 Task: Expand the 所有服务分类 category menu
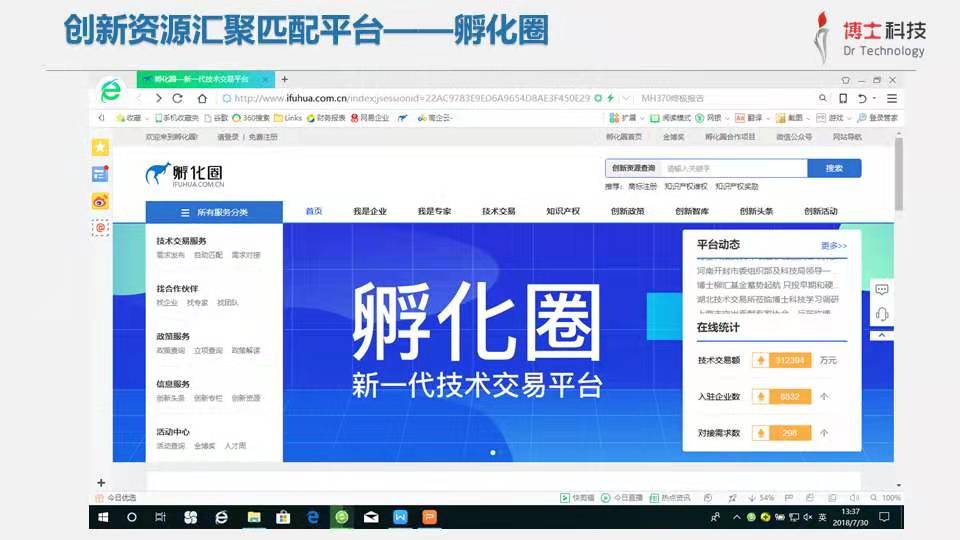[214, 212]
